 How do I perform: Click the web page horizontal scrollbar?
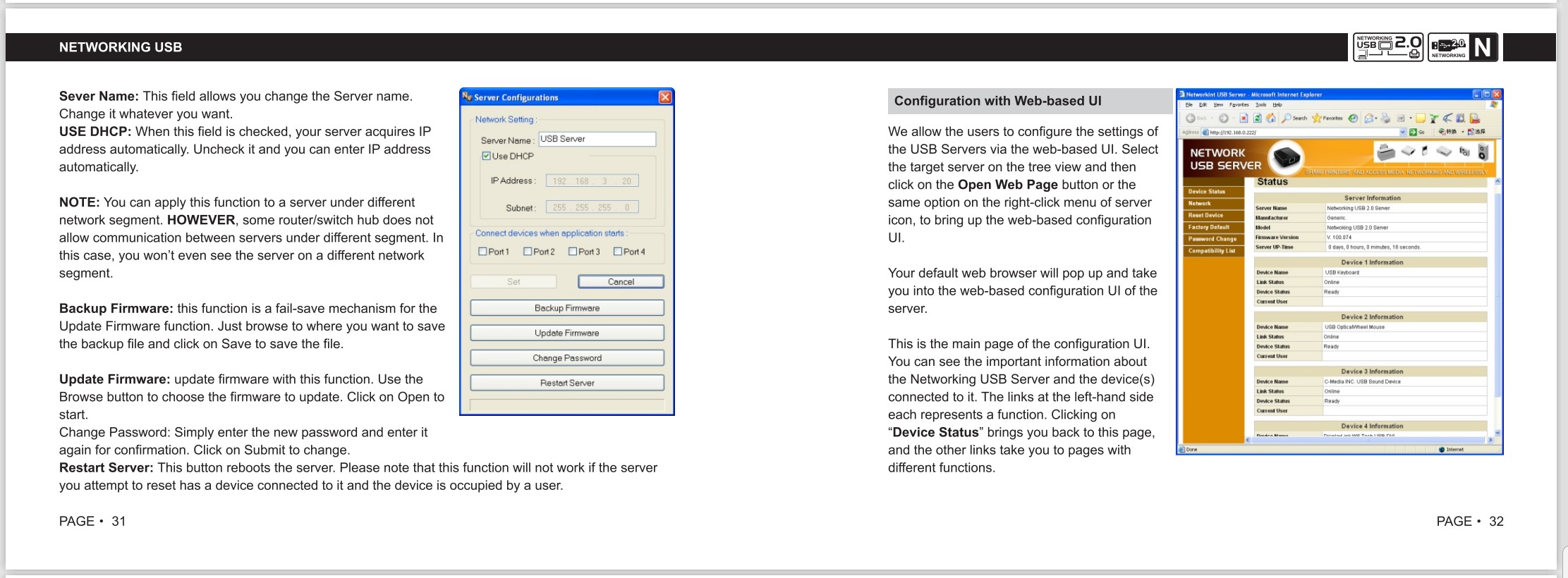click(x=1369, y=440)
